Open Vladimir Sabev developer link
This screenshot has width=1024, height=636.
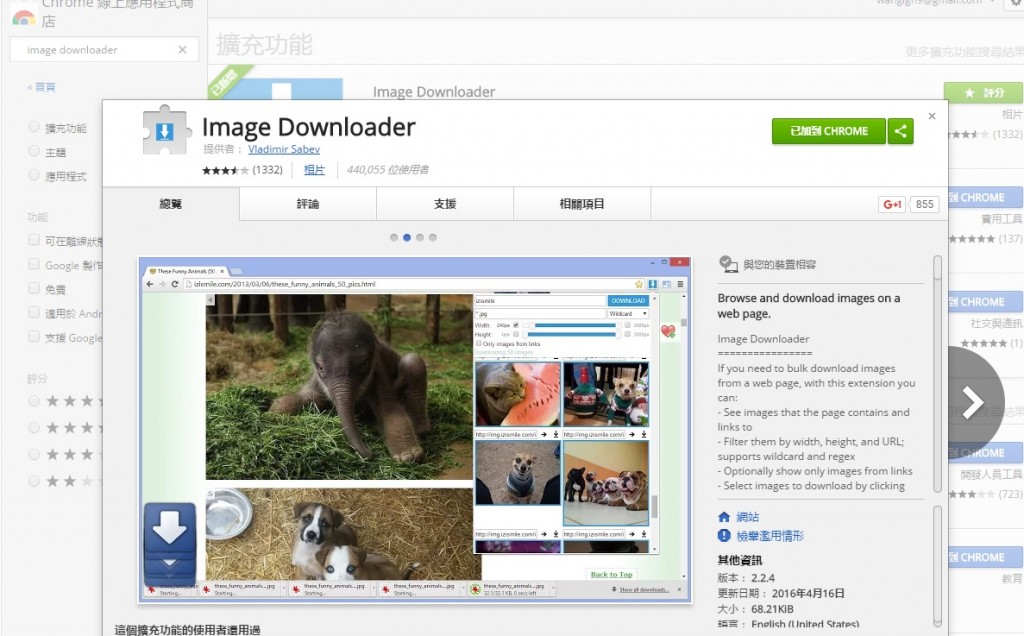pyautogui.click(x=284, y=150)
